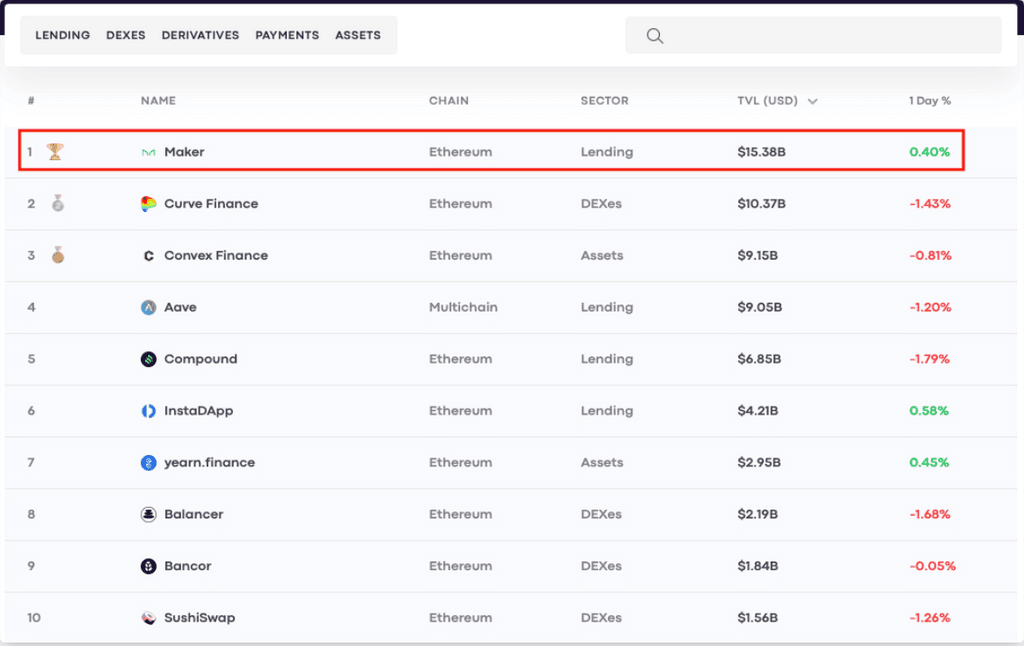Open the Derivatives category tab
The width and height of the screenshot is (1024, 646).
(x=200, y=35)
